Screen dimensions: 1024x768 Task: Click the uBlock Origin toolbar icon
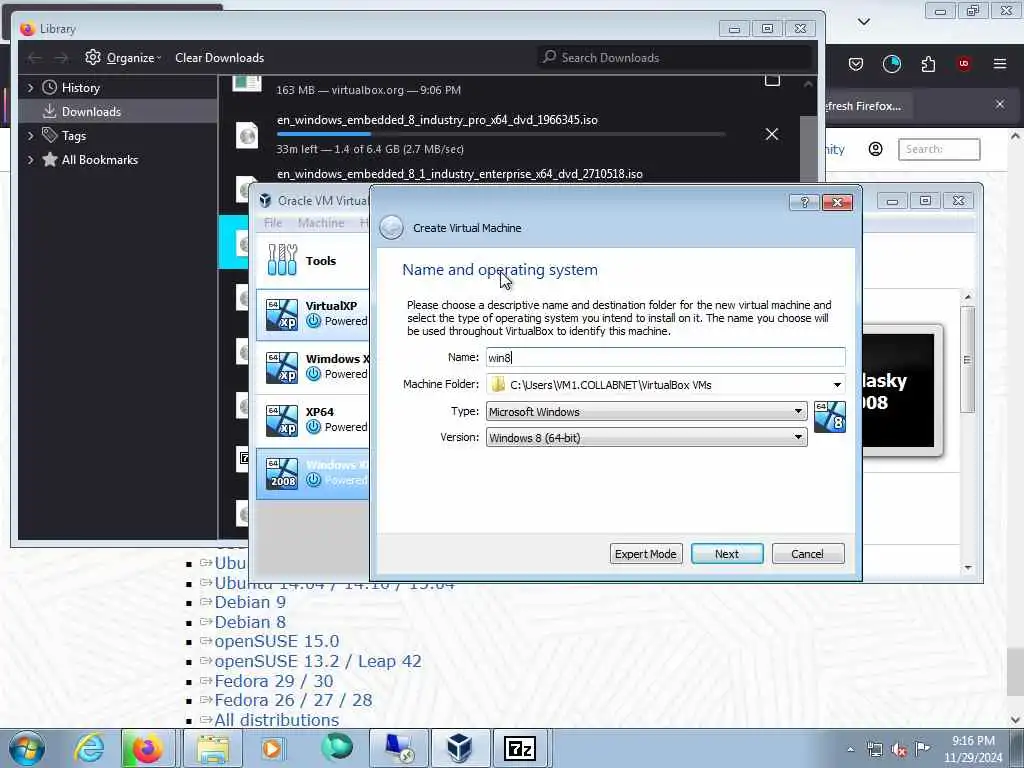point(963,64)
